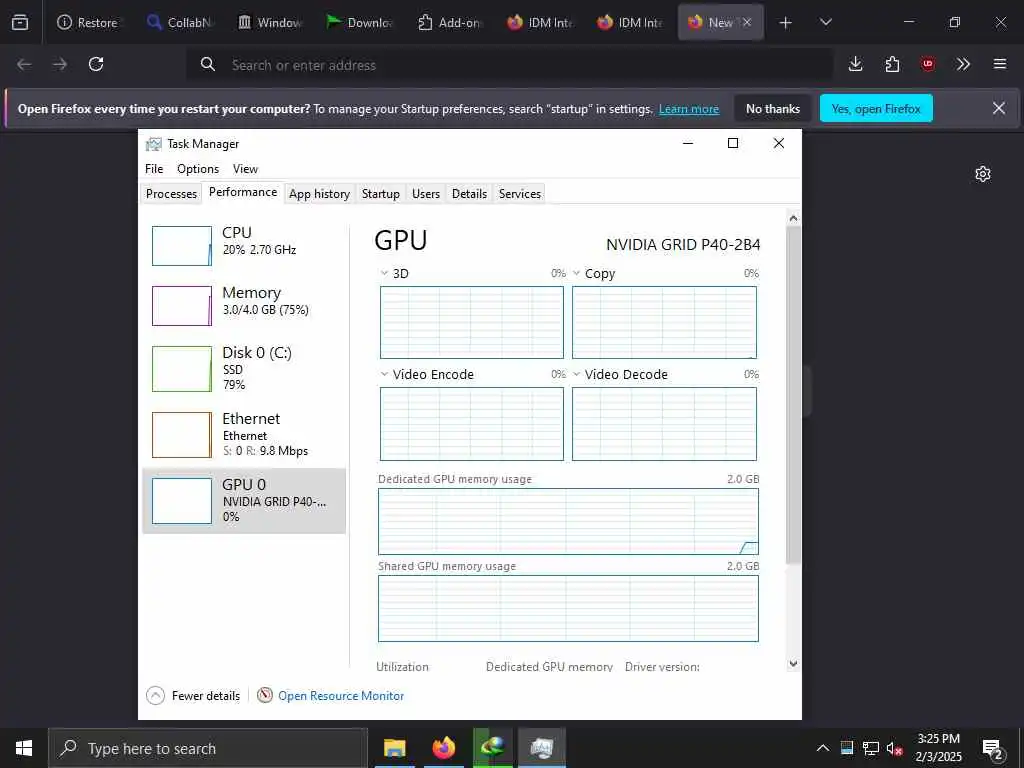Screen dimensions: 1024x768
Task: Open the uBlock Origin extension icon
Action: 927,64
